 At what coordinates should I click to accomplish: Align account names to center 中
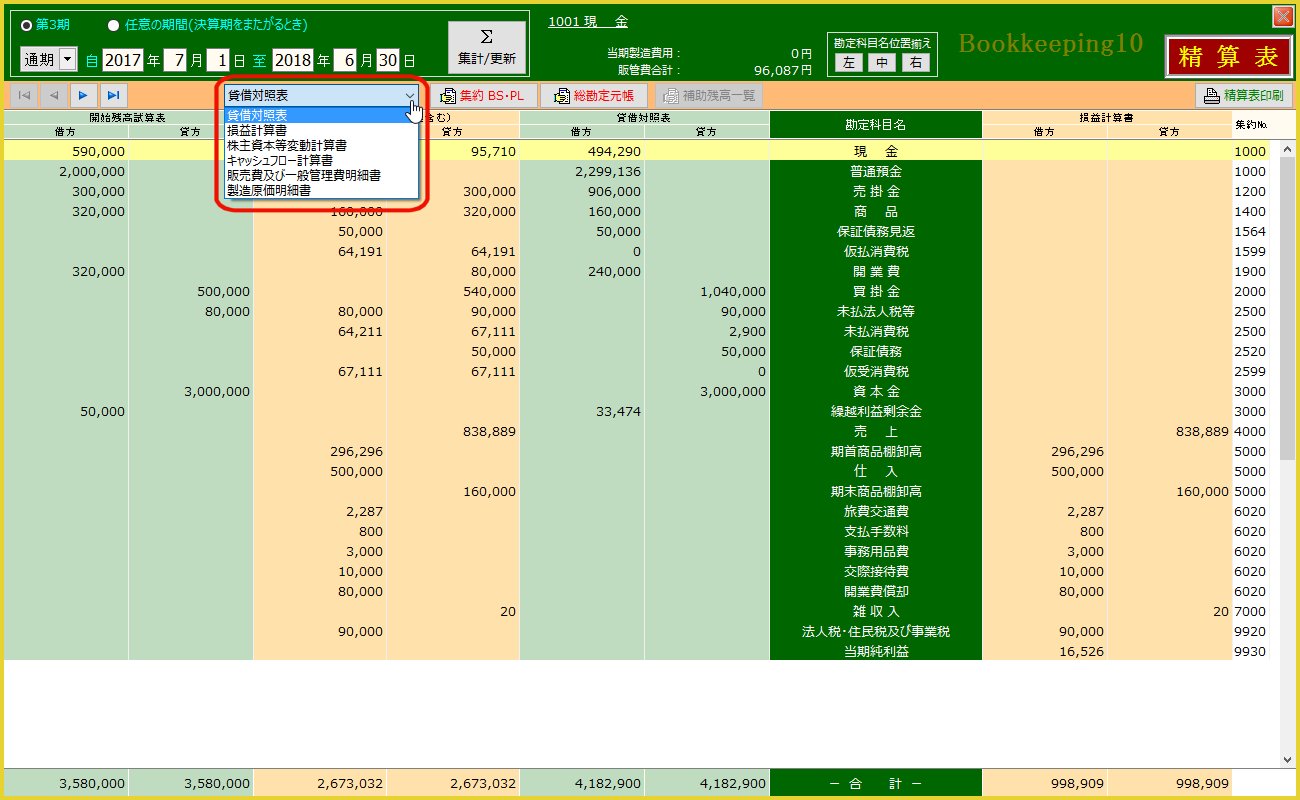tap(881, 63)
